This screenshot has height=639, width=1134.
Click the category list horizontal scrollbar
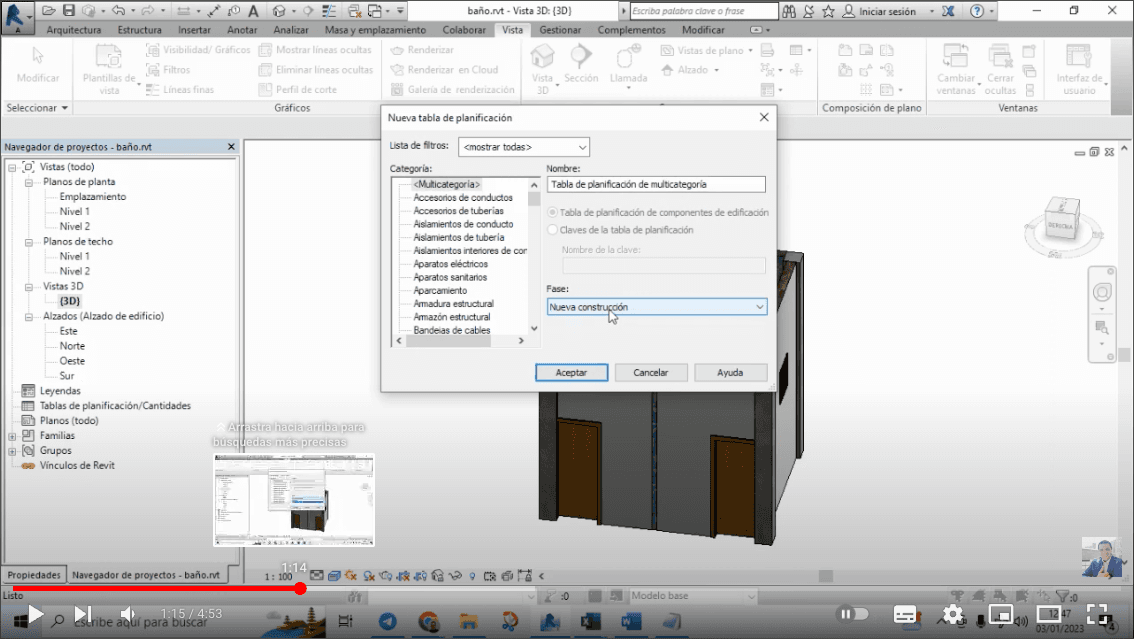click(x=448, y=340)
